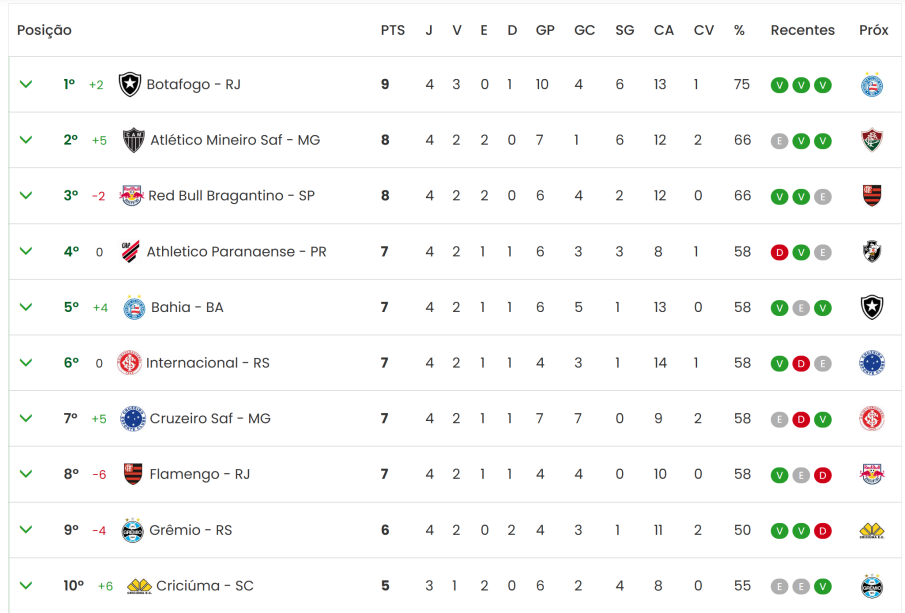Open the Grêmio - RS team link
This screenshot has width=905, height=613.
coord(190,530)
